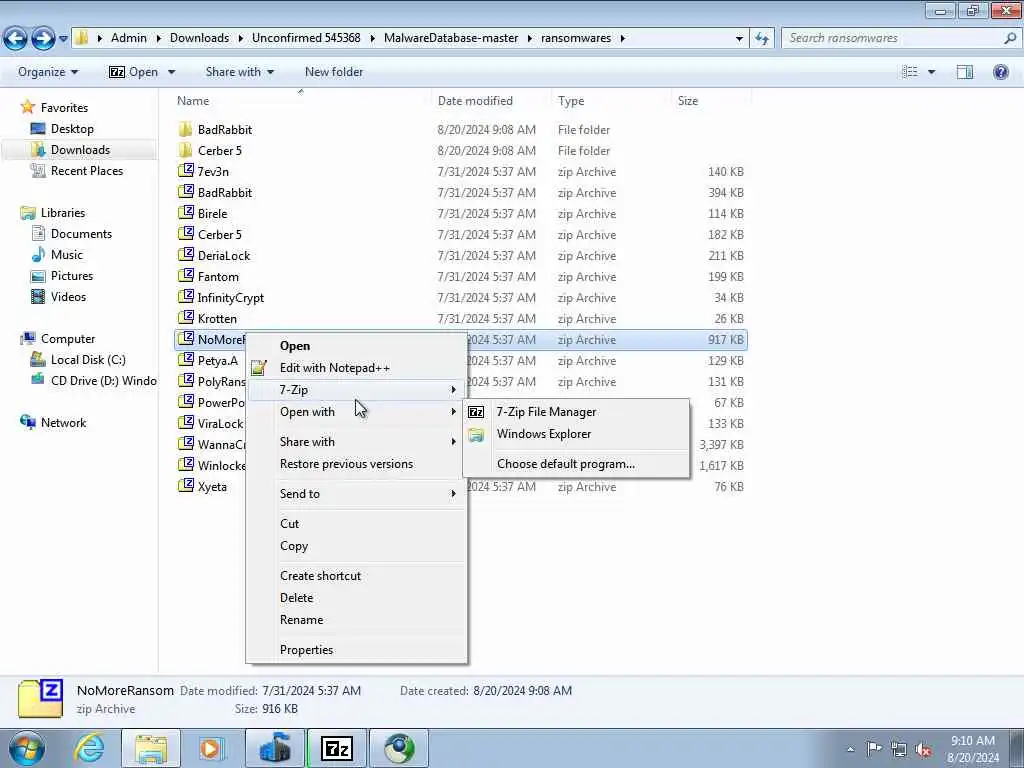Click the 7z icon in Open toolbar button
1024x768 pixels.
[117, 72]
